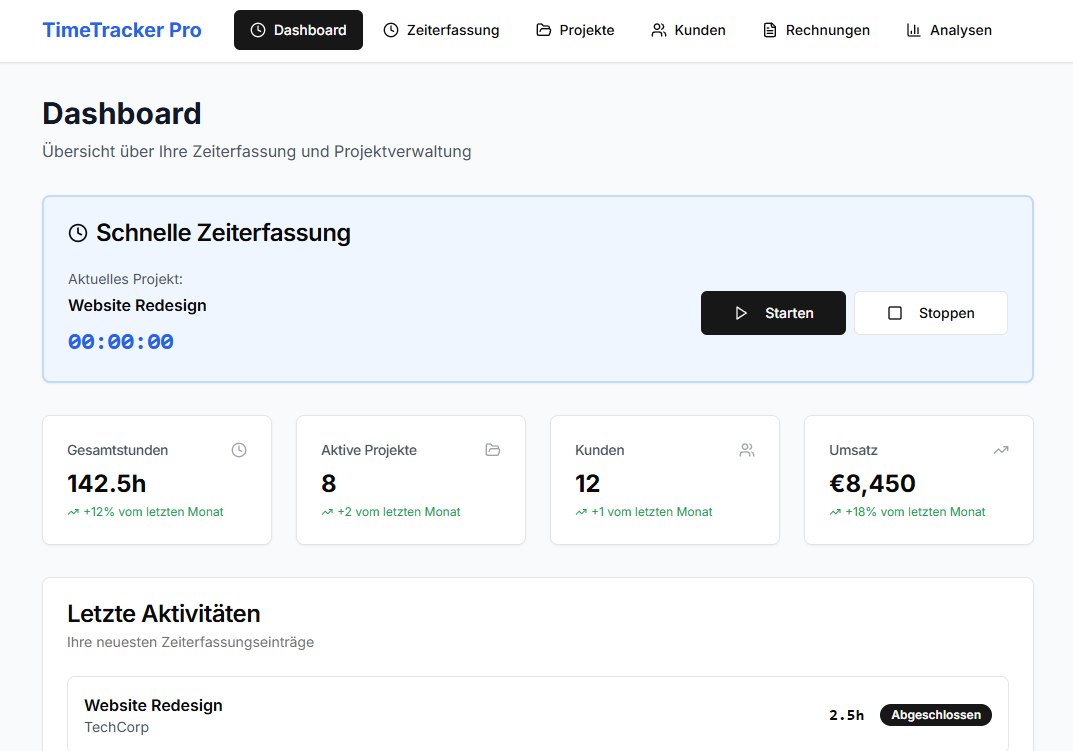The height and width of the screenshot is (751, 1073).
Task: Go to the Zeiterfassung tab
Action: (x=441, y=30)
